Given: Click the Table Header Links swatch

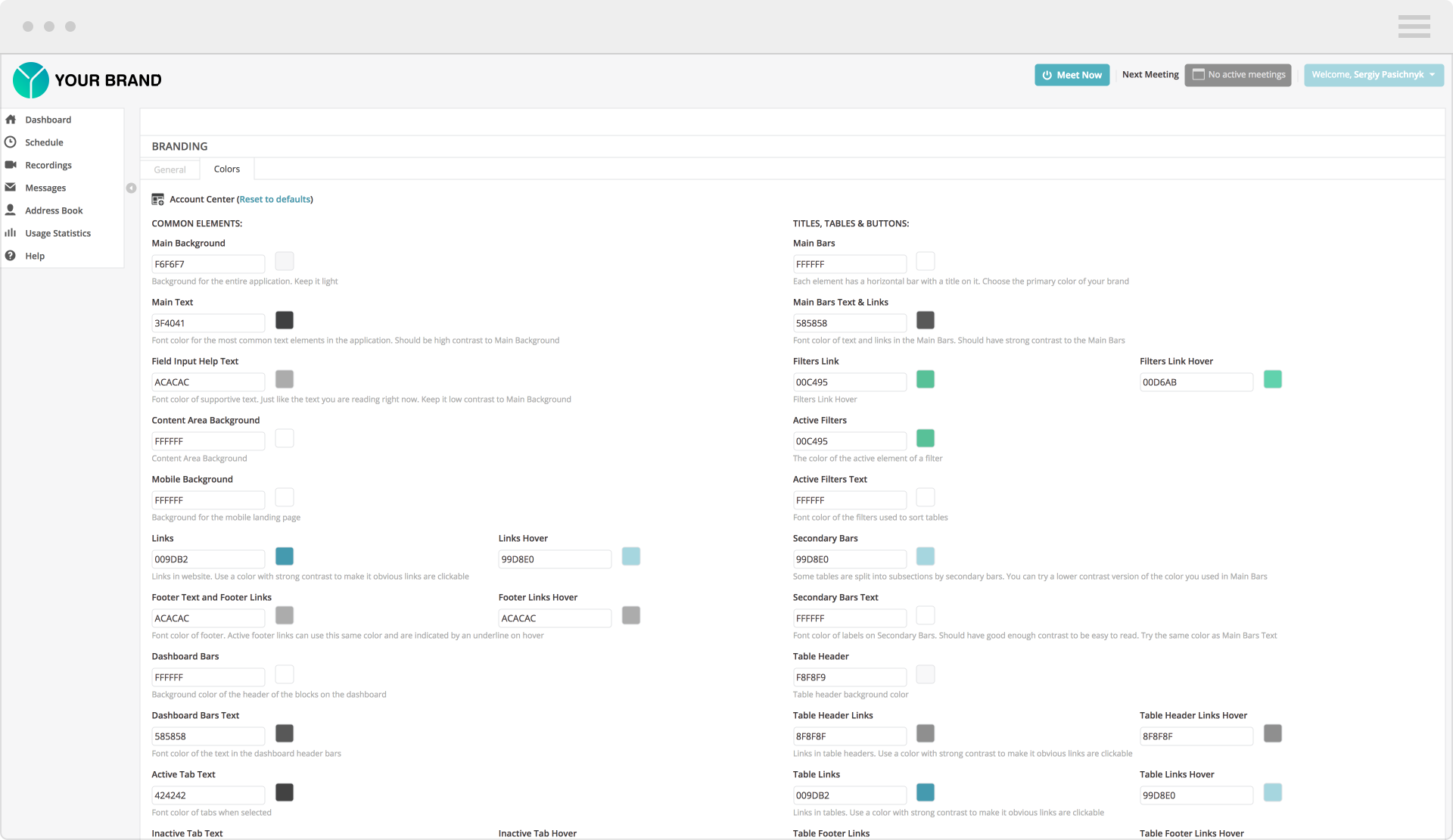Looking at the screenshot, I should 926,733.
